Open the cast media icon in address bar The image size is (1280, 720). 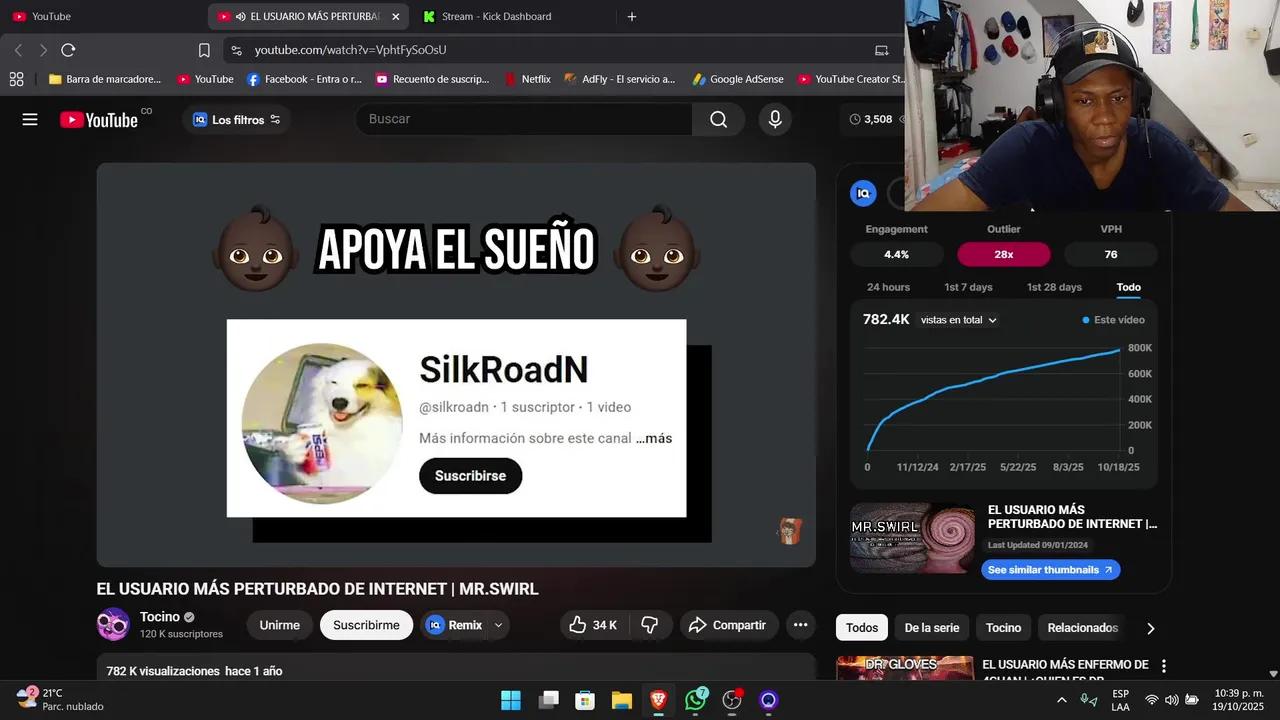(881, 50)
